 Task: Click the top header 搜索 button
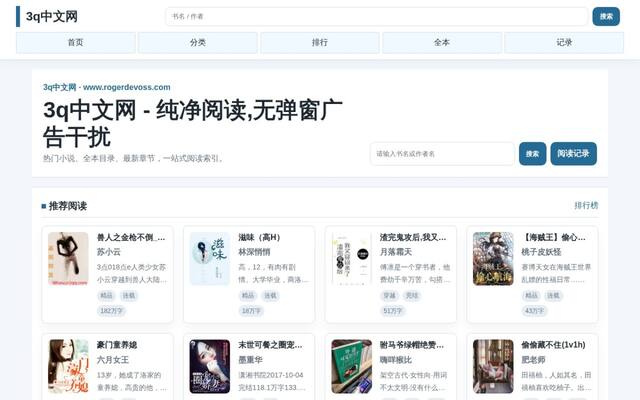coord(606,16)
